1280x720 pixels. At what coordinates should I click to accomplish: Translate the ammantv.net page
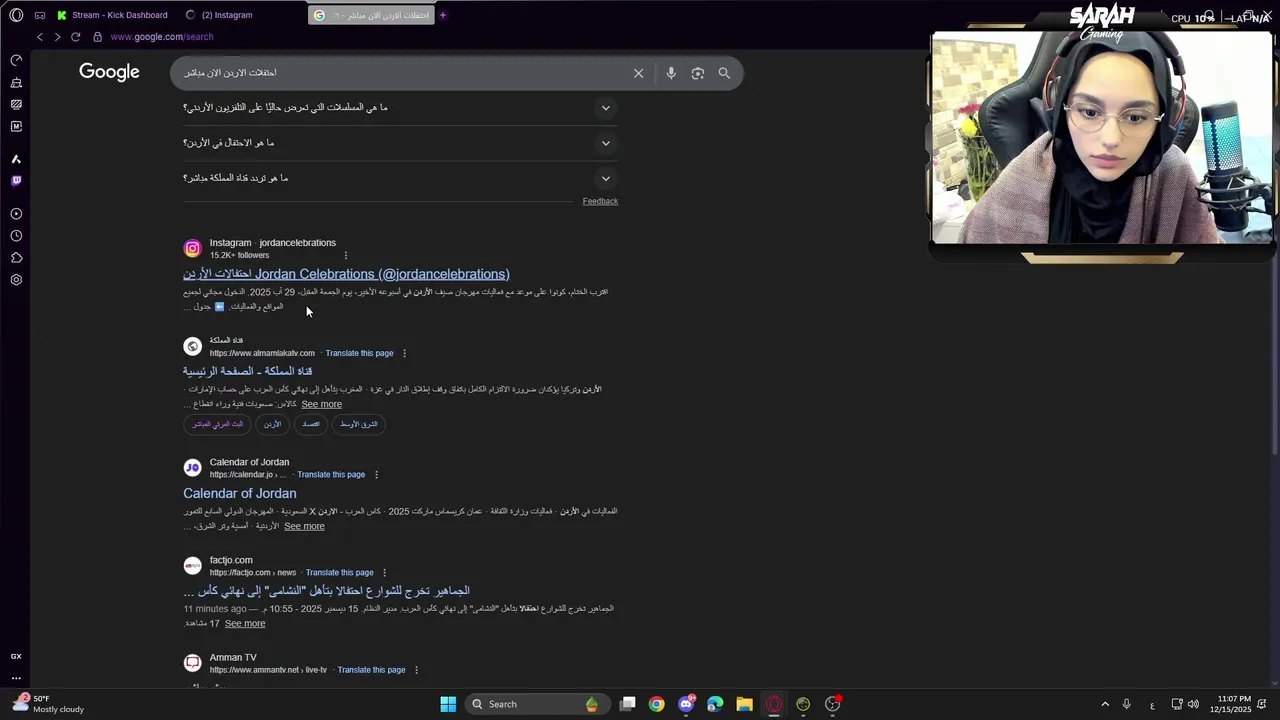coord(371,670)
